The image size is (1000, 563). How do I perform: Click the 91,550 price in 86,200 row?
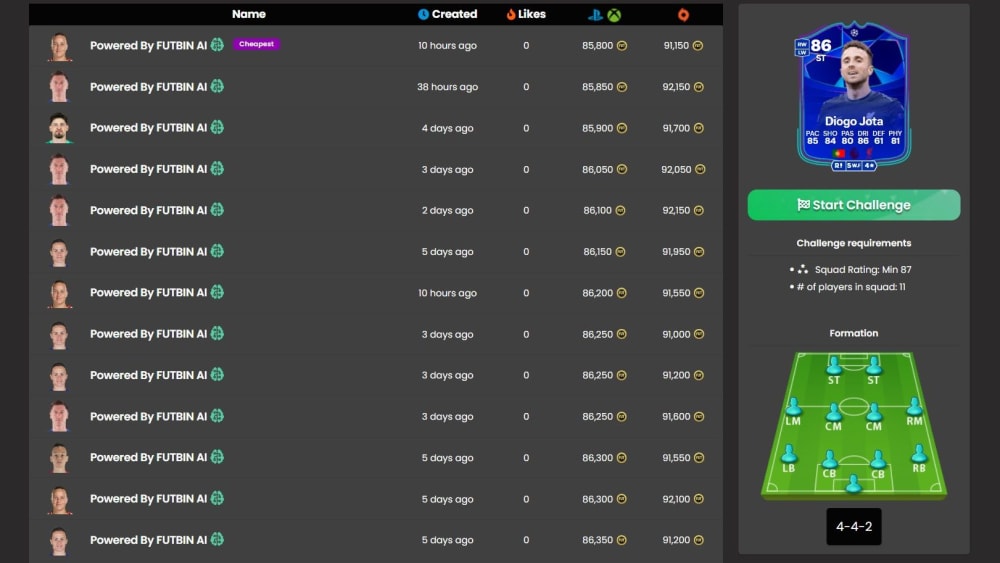[x=676, y=293]
